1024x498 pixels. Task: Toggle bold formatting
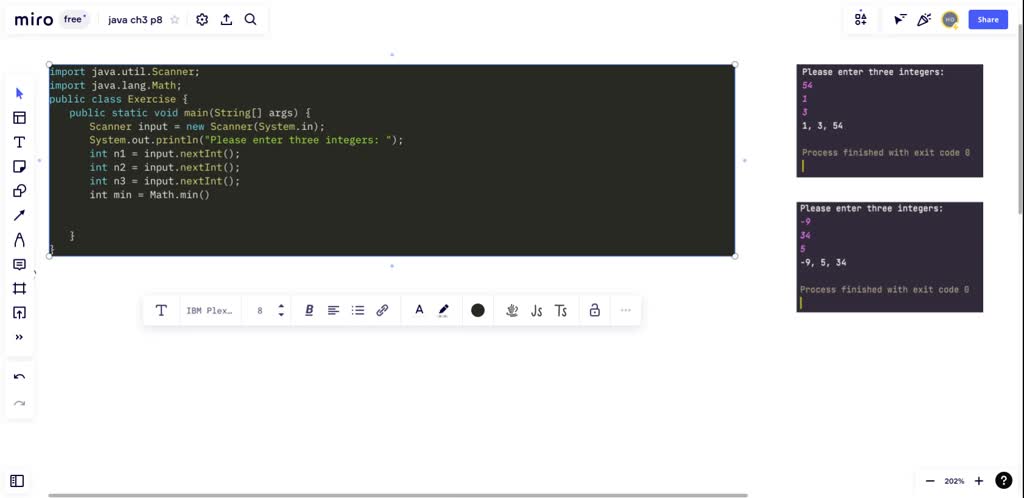pyautogui.click(x=310, y=311)
